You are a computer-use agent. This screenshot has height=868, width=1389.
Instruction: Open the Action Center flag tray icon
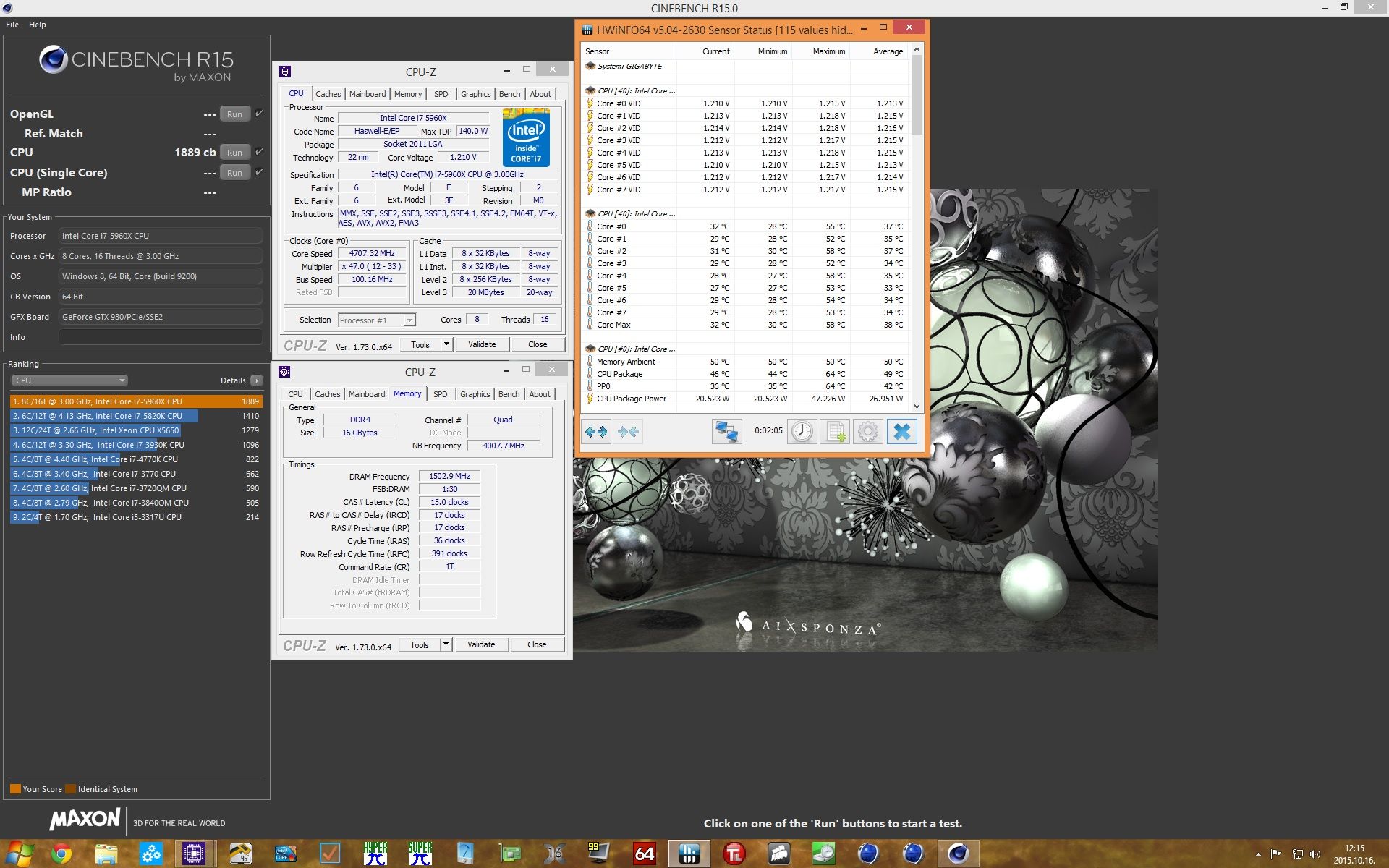pos(1275,854)
